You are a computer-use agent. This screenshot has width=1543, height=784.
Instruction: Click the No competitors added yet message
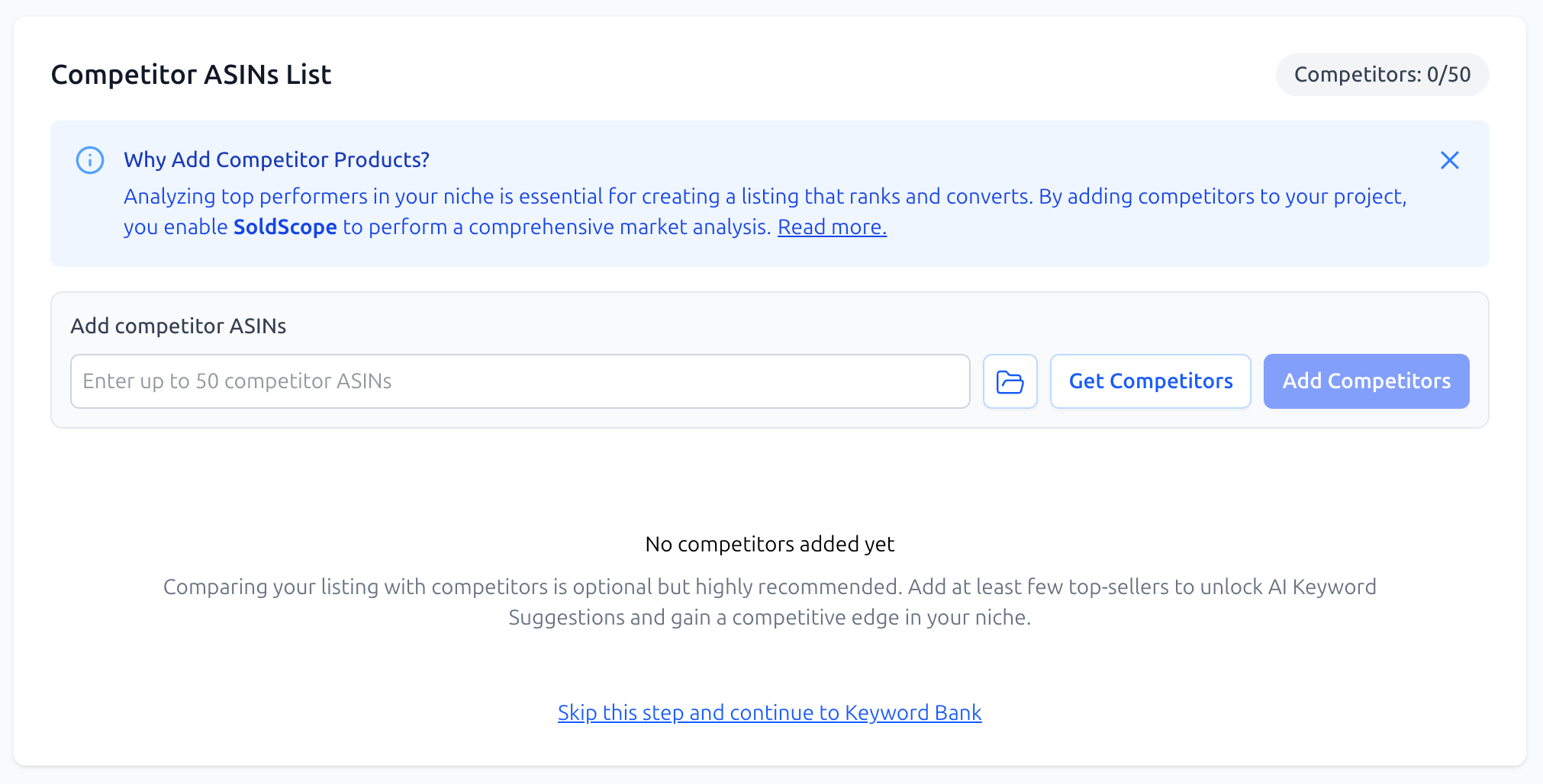pos(768,544)
